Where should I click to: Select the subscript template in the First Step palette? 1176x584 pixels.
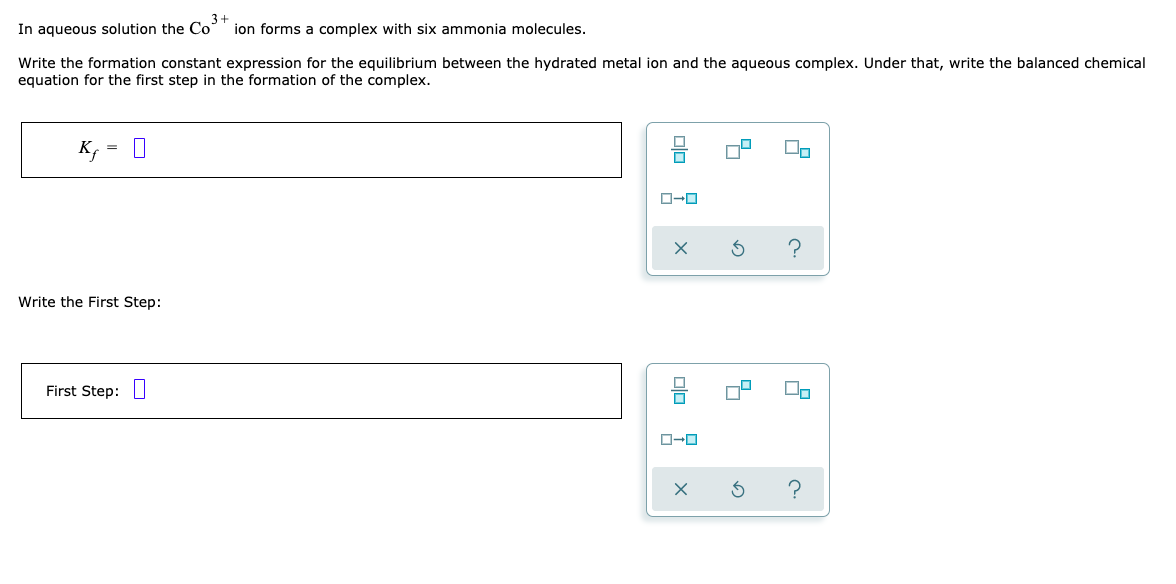pyautogui.click(x=795, y=391)
